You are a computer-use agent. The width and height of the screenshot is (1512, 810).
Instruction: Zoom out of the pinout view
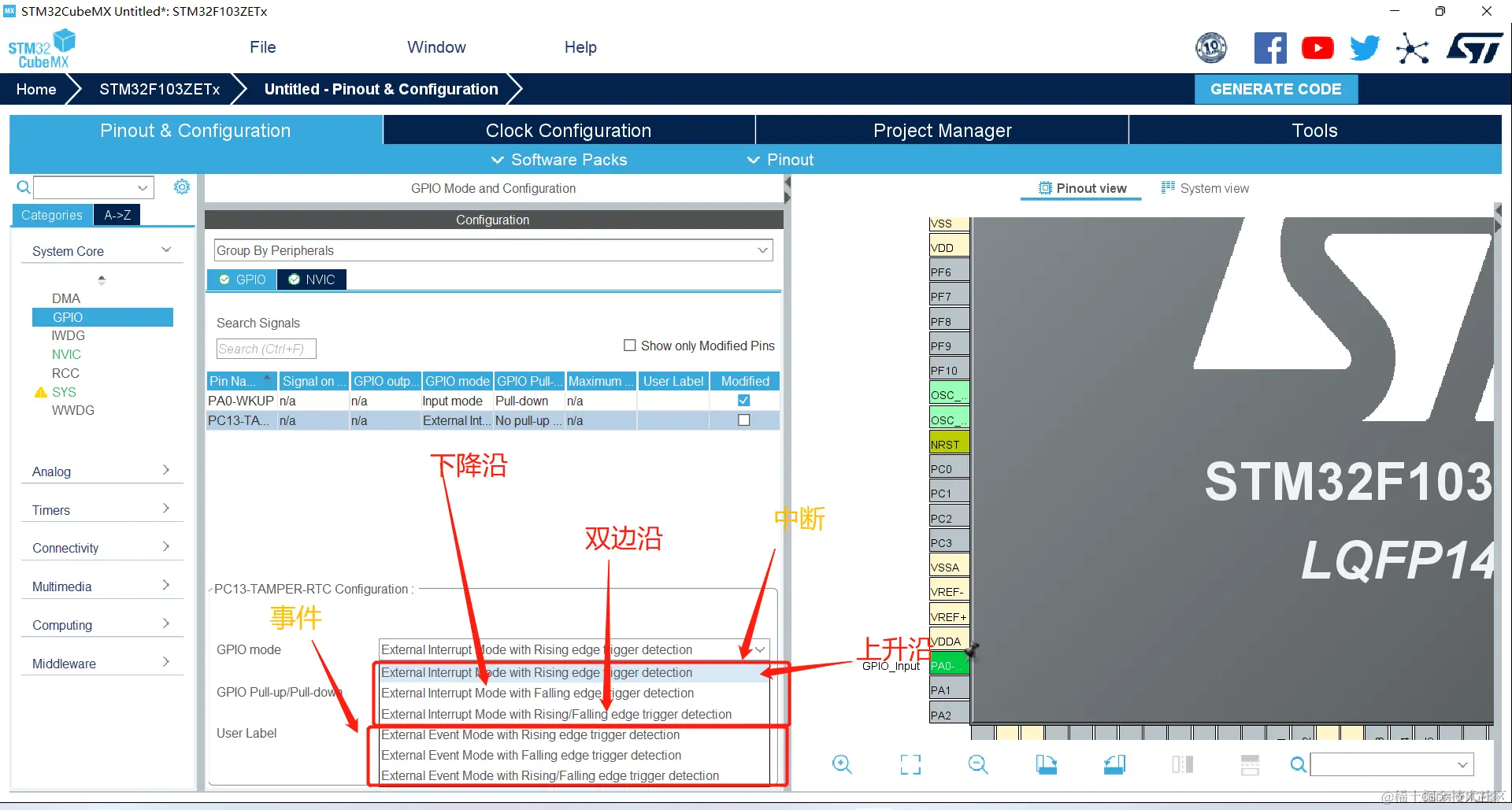point(978,764)
